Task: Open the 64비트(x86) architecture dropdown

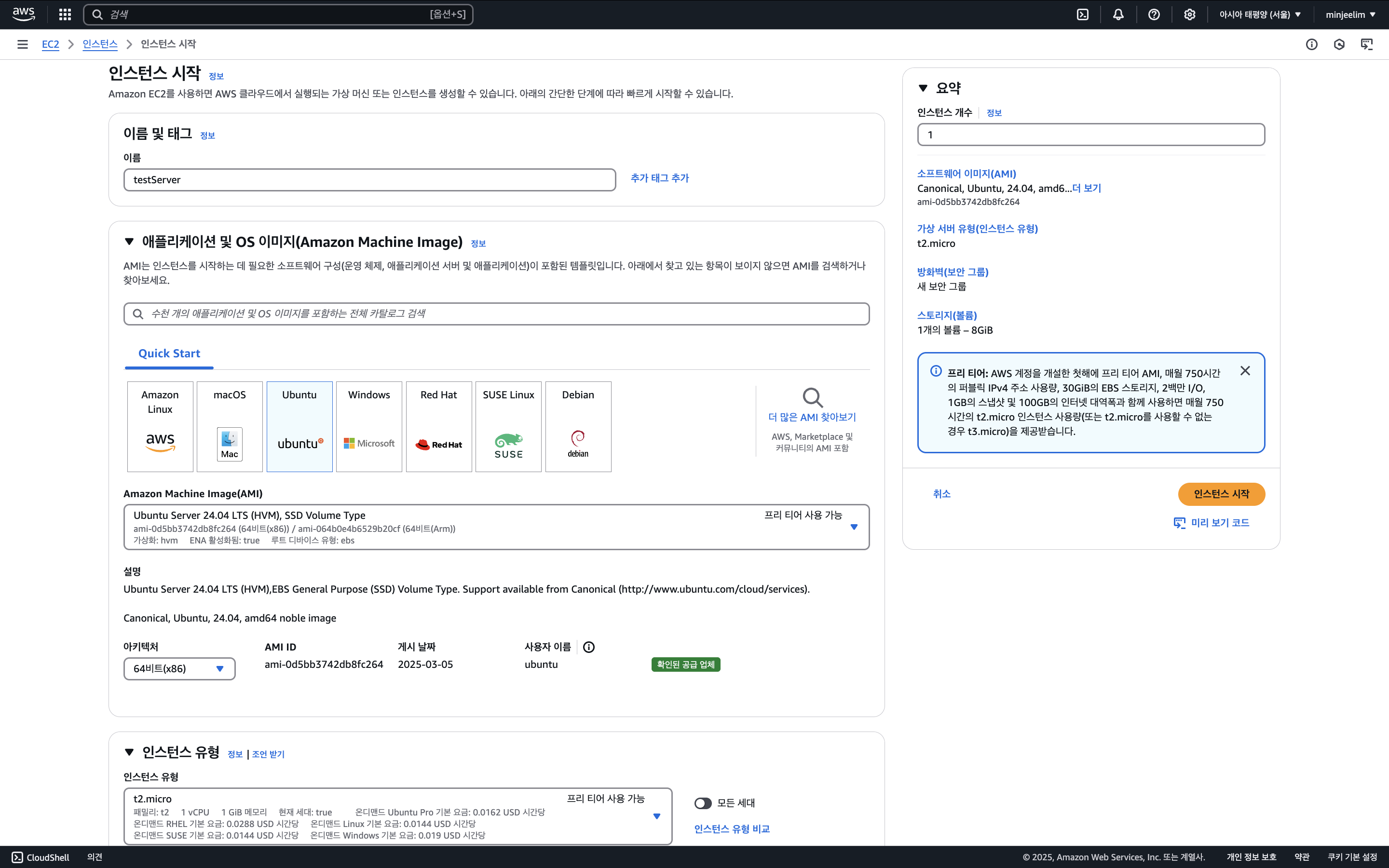Action: 179,668
